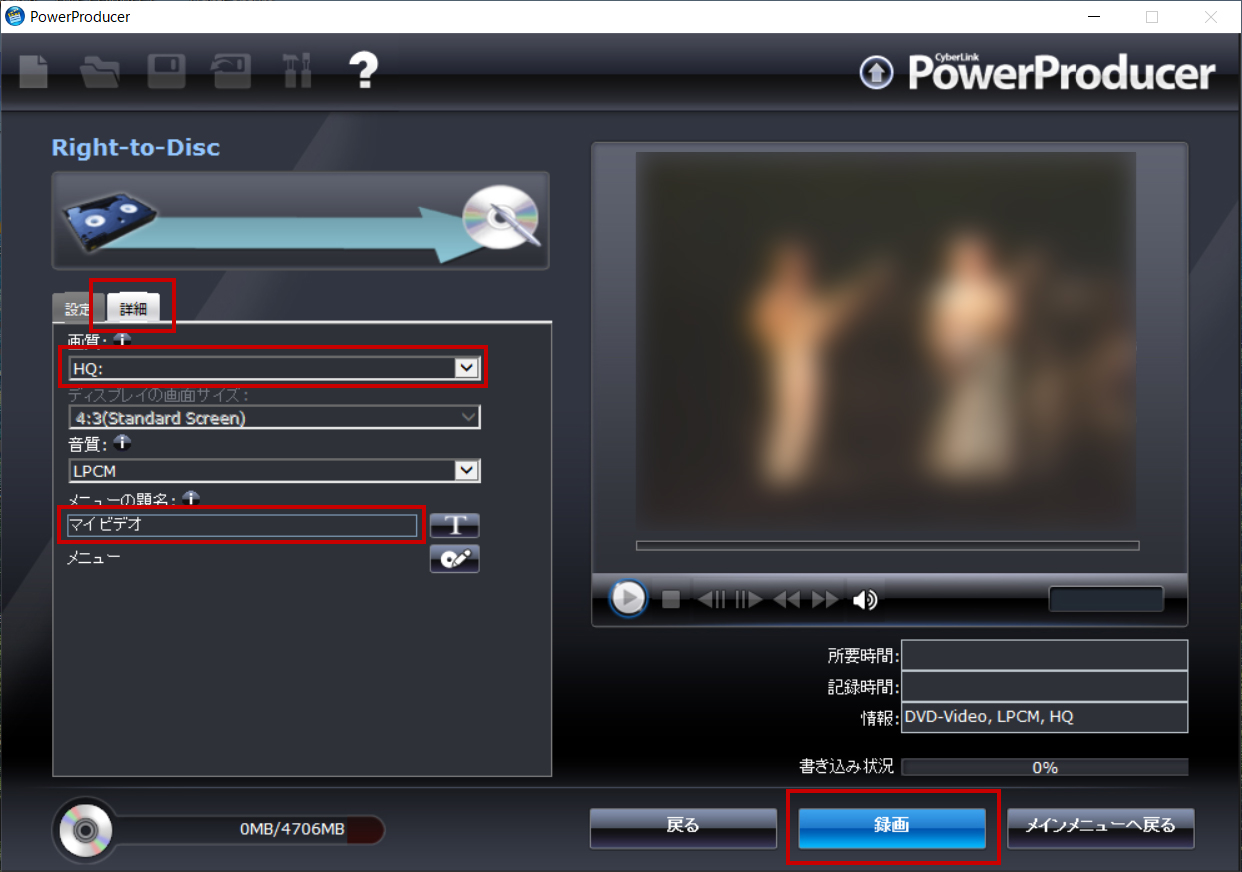Click the disc icon beside the capacity bar
Viewport: 1242px width, 872px height.
point(84,829)
